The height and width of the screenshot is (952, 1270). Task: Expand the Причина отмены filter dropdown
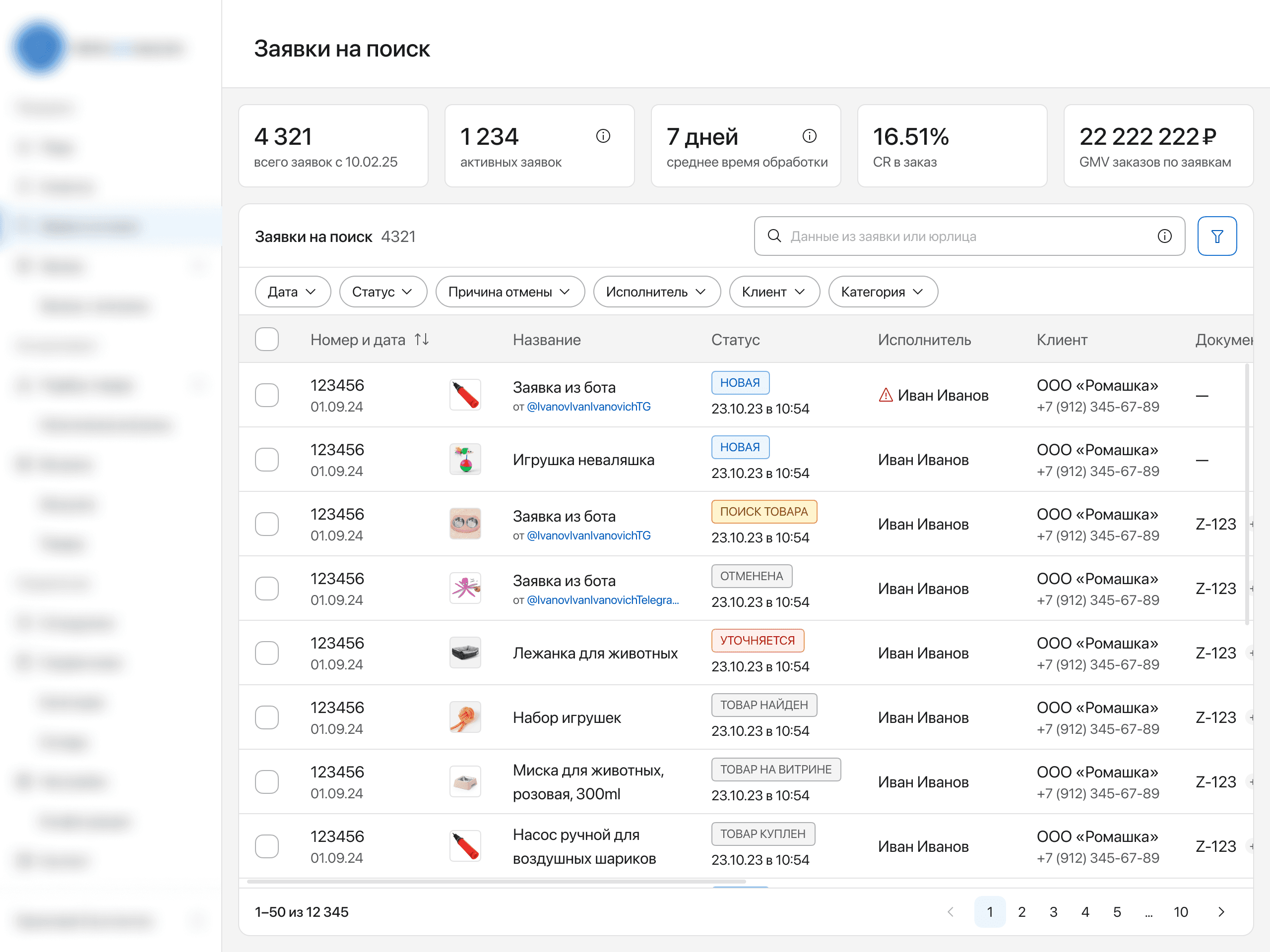[x=509, y=292]
